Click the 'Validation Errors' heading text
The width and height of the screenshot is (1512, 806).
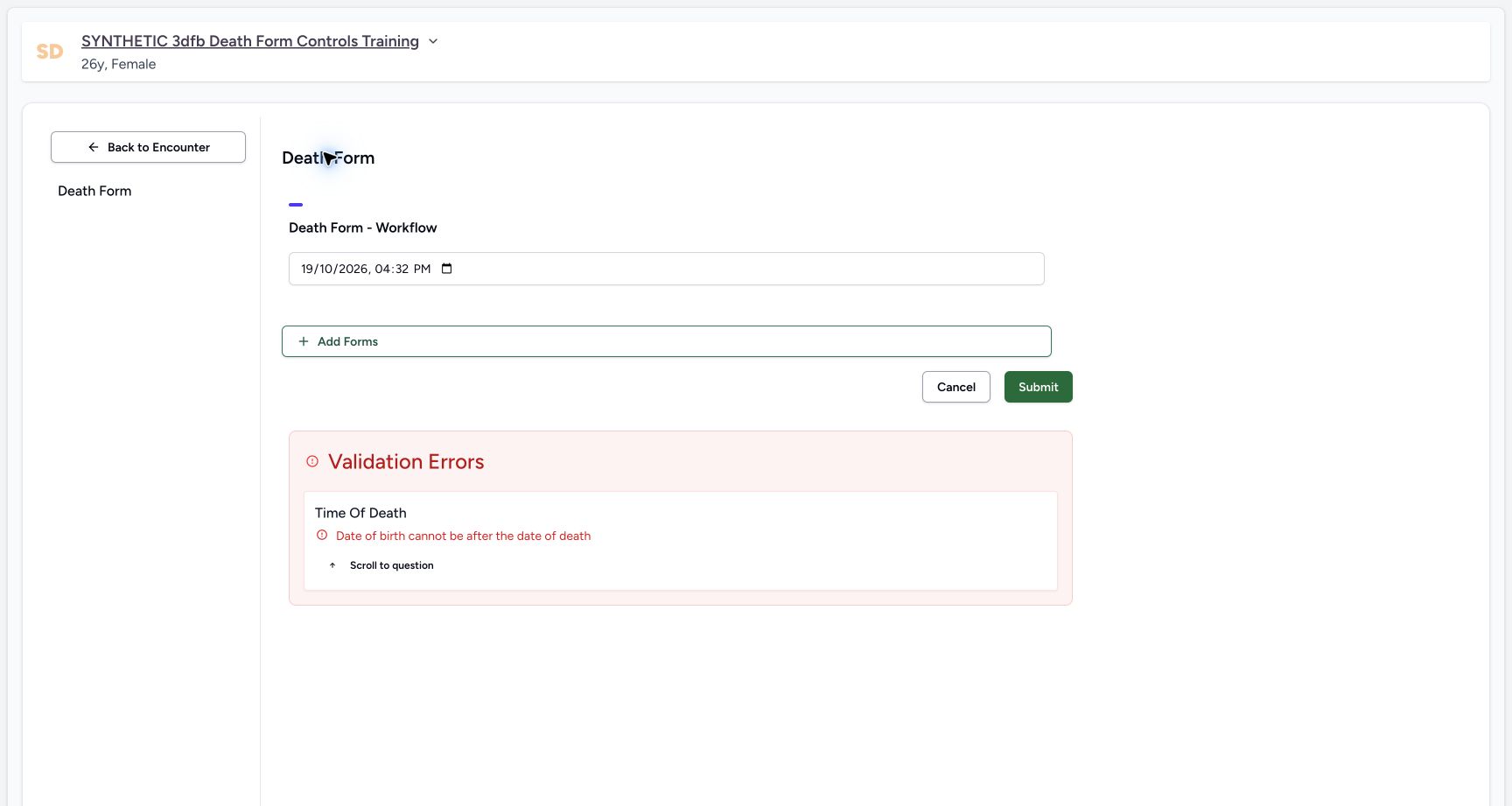406,461
